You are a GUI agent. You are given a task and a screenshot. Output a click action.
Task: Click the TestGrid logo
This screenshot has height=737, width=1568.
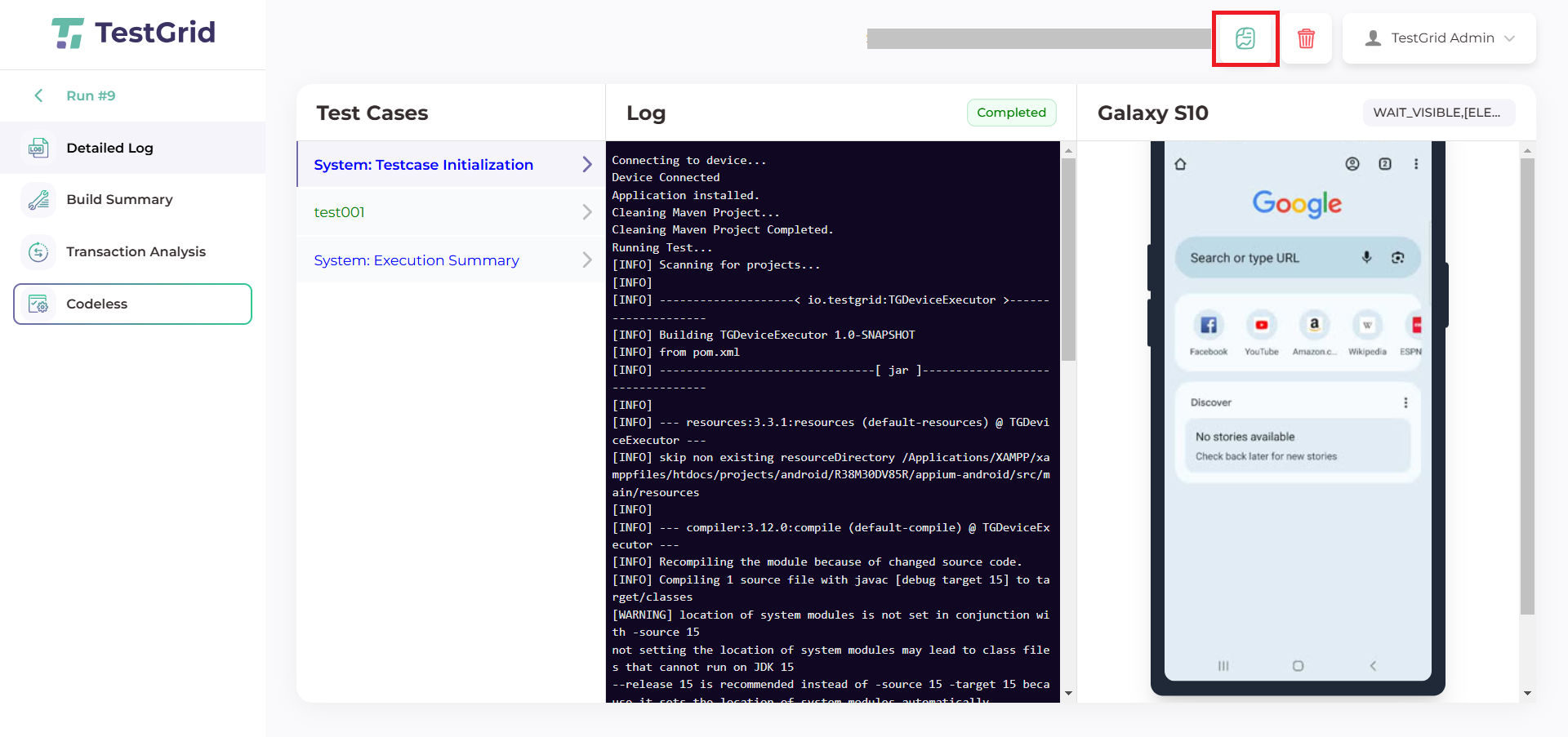(133, 33)
